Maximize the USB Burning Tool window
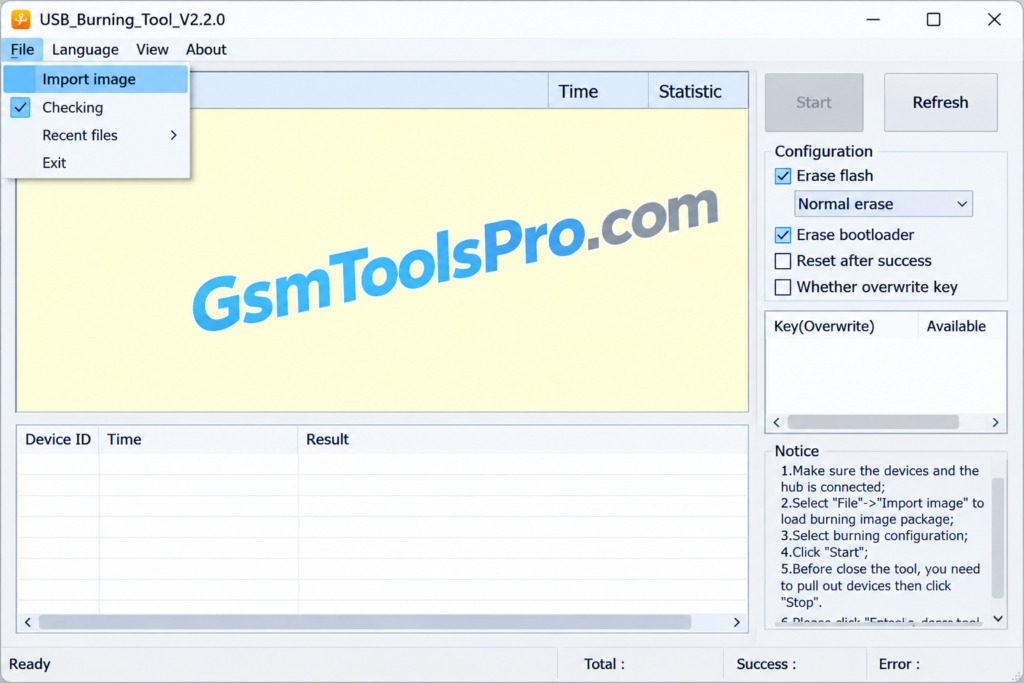 [934, 20]
